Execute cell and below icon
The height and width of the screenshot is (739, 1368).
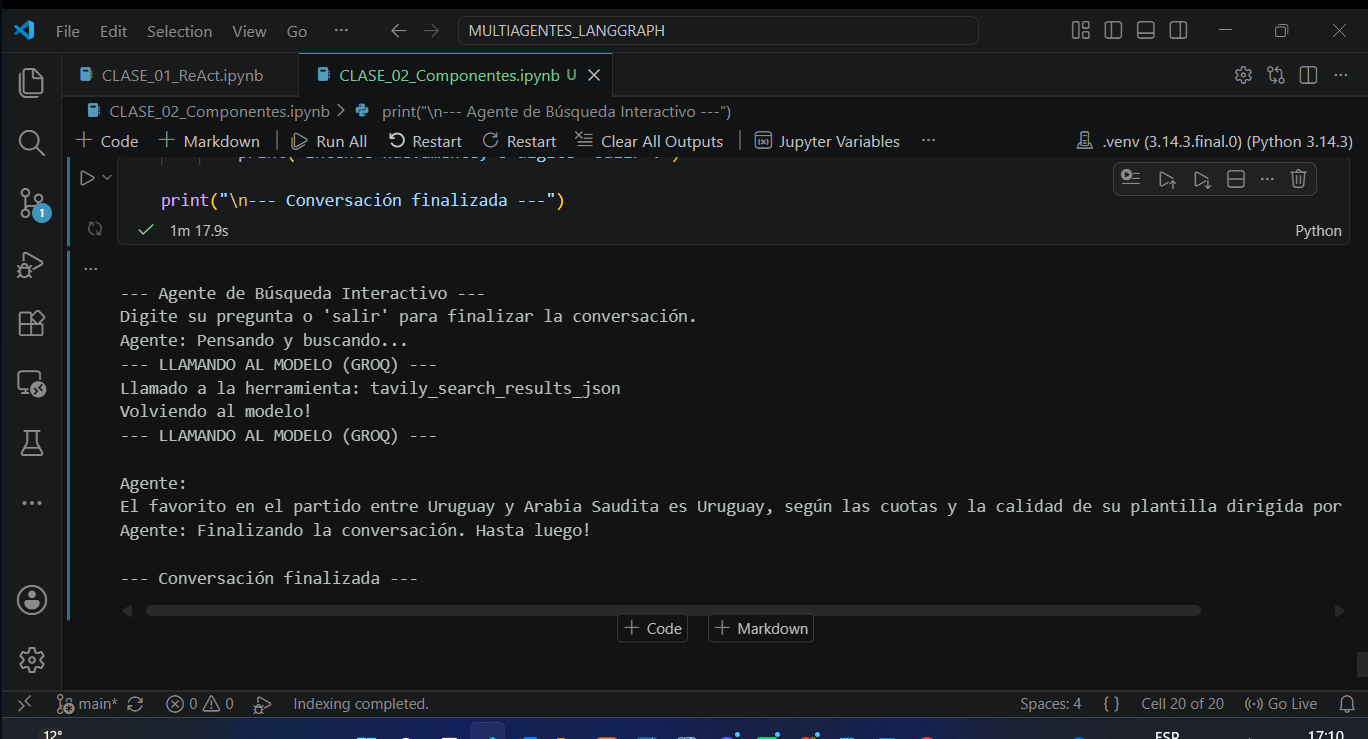(x=1201, y=179)
